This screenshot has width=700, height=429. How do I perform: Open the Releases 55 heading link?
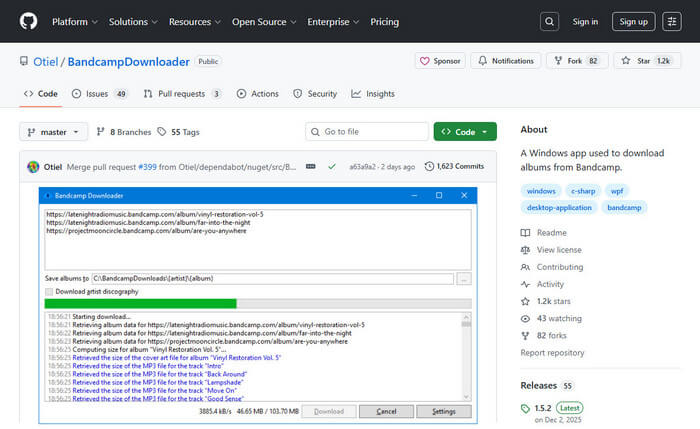546,385
